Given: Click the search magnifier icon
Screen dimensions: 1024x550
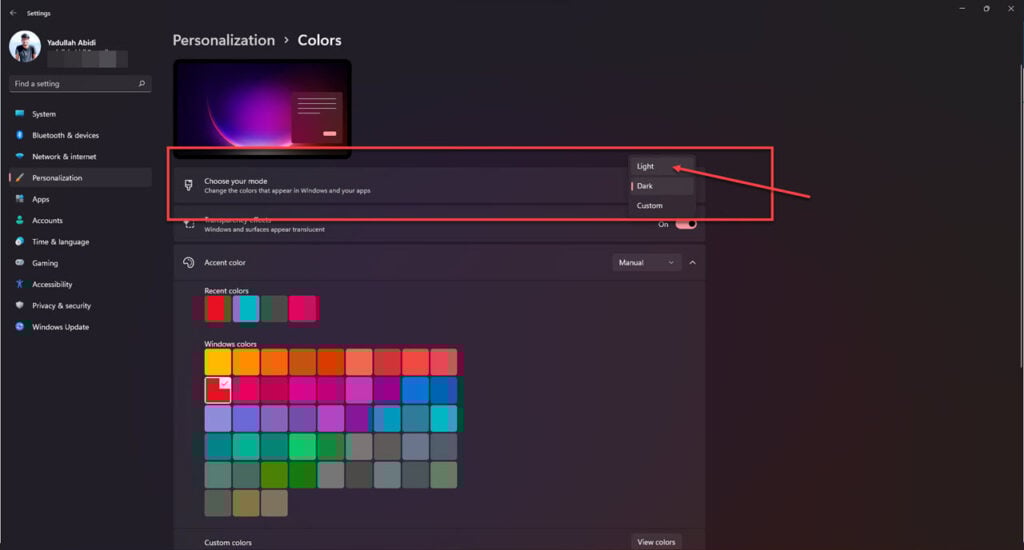Looking at the screenshot, I should pos(141,84).
